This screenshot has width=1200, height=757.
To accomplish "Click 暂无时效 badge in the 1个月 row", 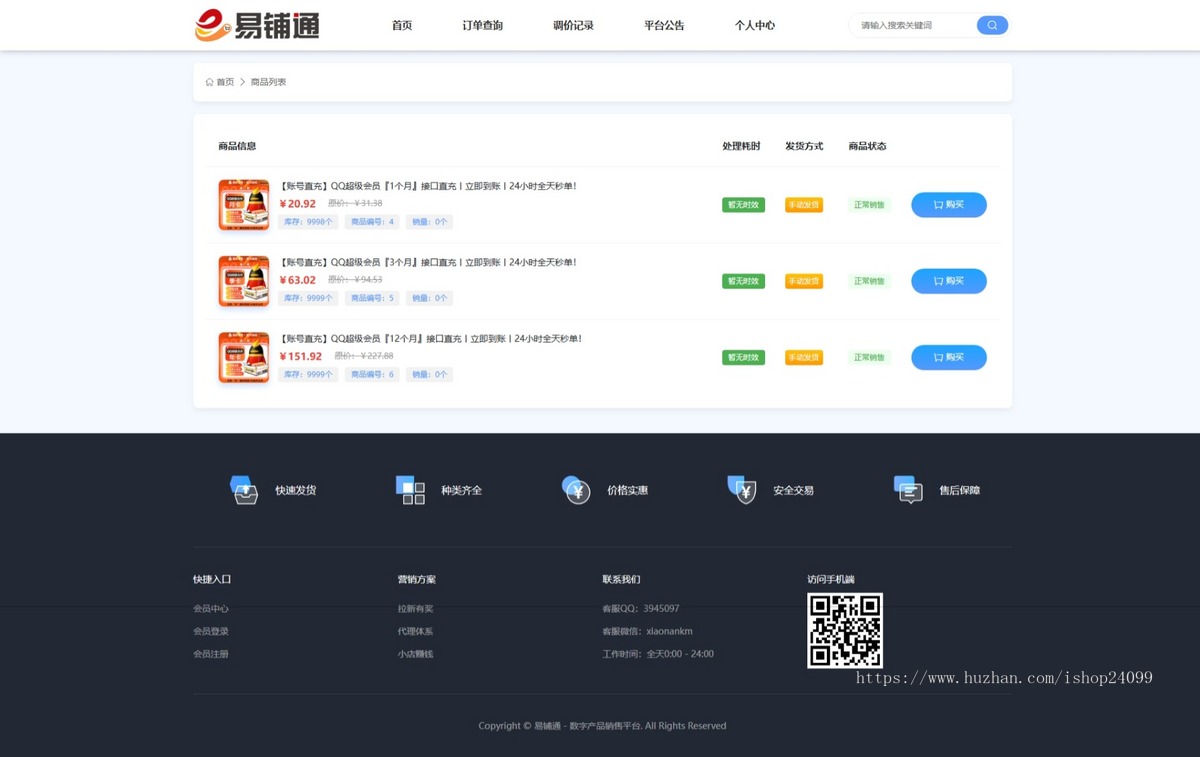I will coord(743,205).
